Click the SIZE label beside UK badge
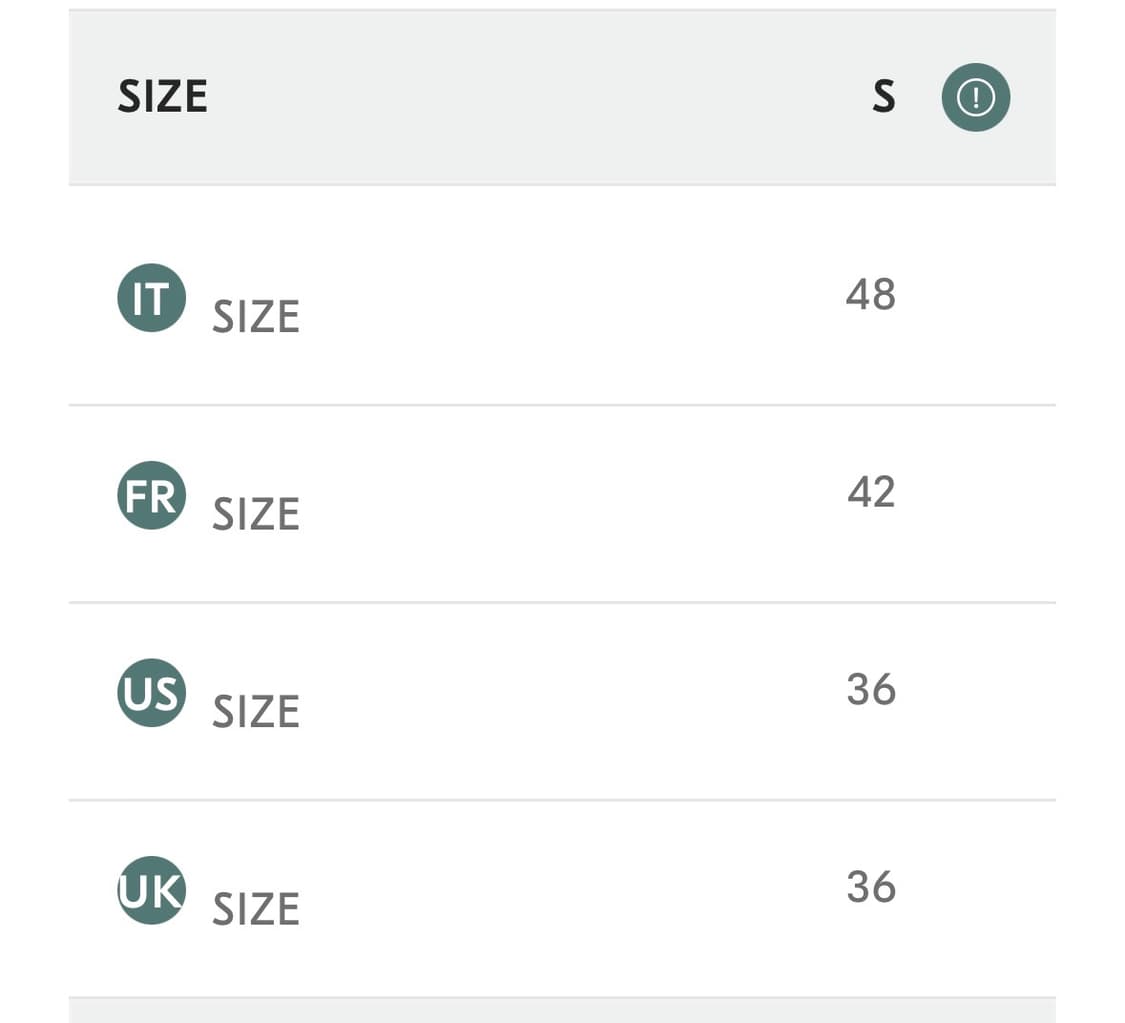The height and width of the screenshot is (1023, 1125). click(x=256, y=909)
